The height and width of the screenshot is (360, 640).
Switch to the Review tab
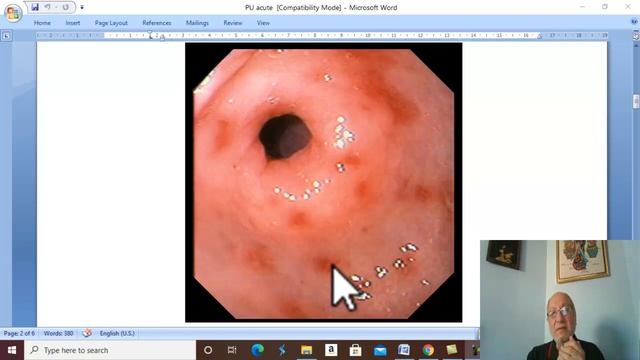click(x=233, y=23)
